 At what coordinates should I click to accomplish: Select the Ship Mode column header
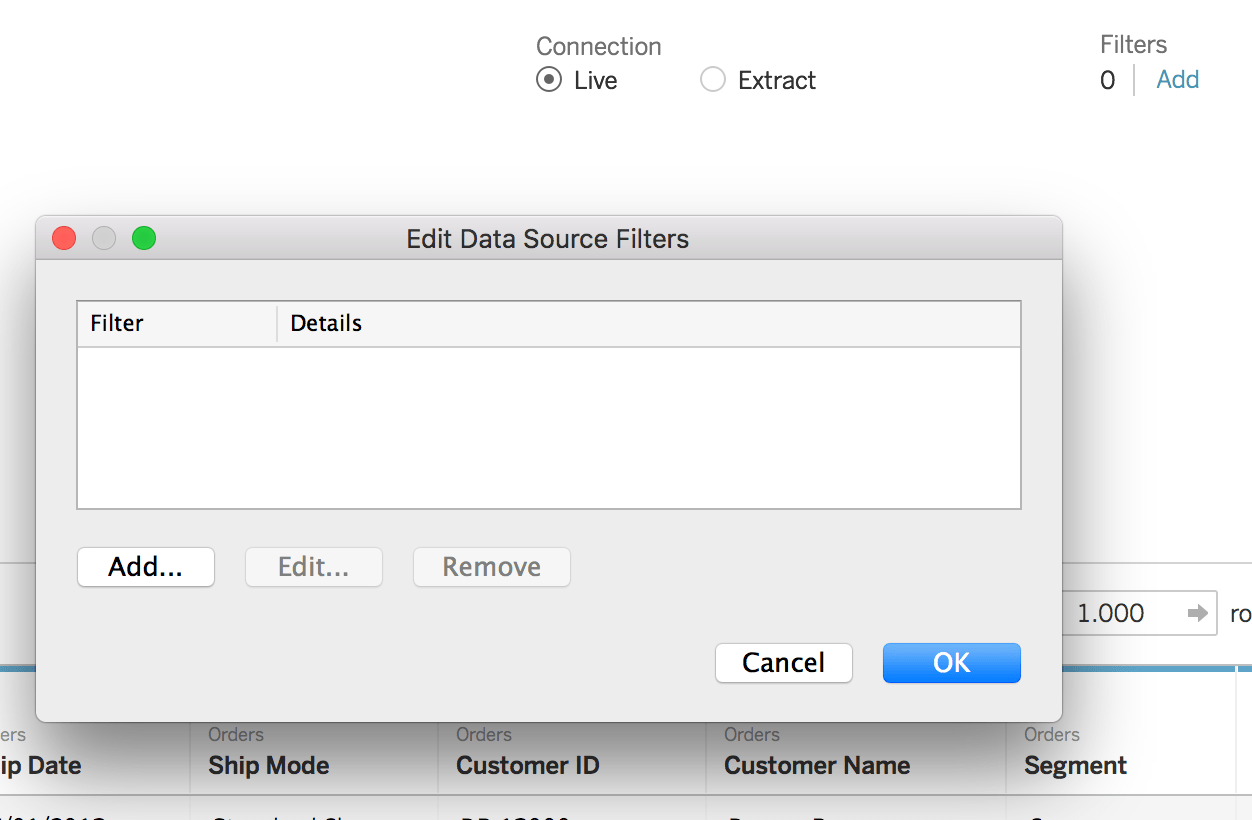coord(268,765)
